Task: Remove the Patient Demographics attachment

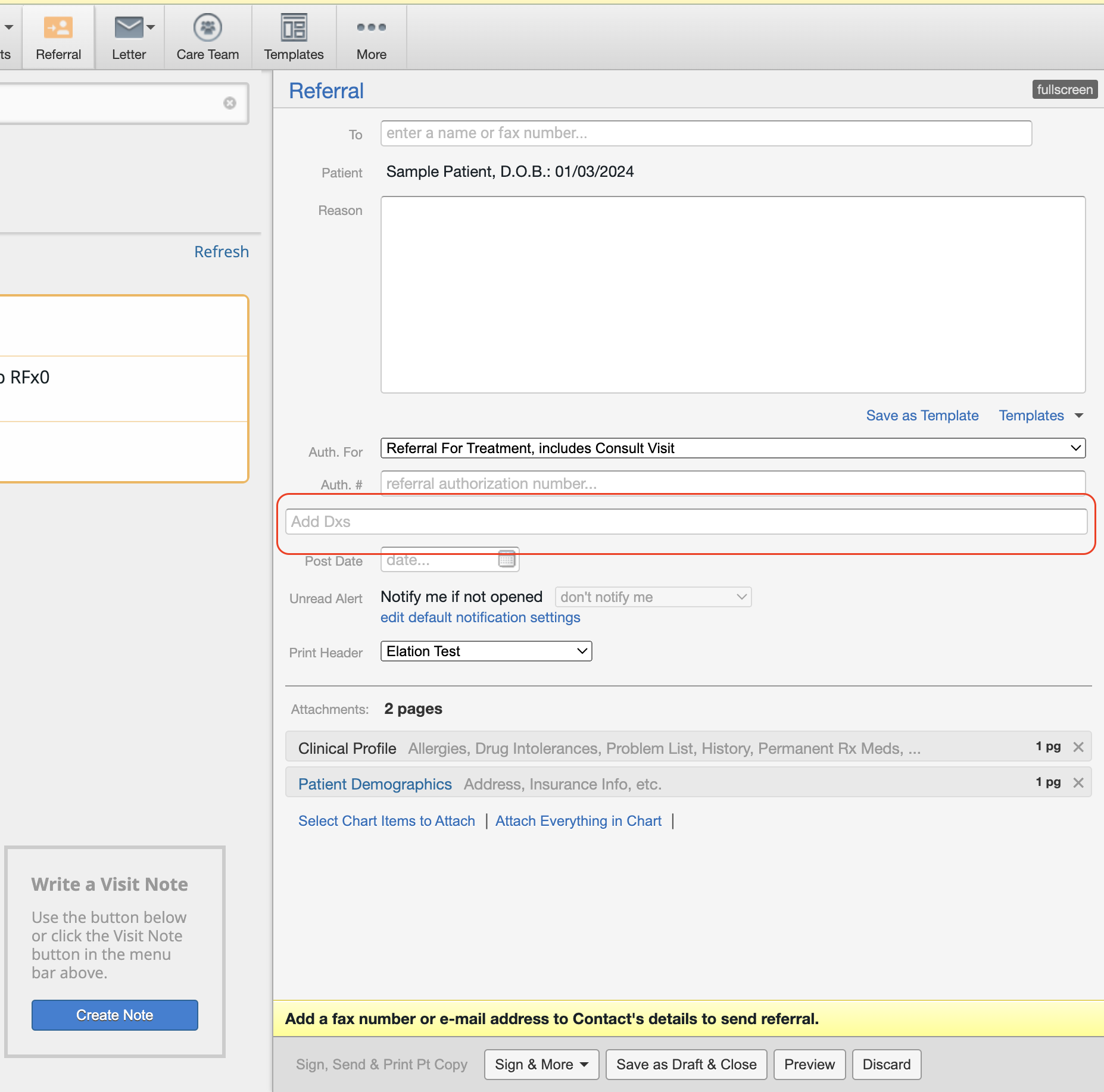Action: pyautogui.click(x=1078, y=782)
